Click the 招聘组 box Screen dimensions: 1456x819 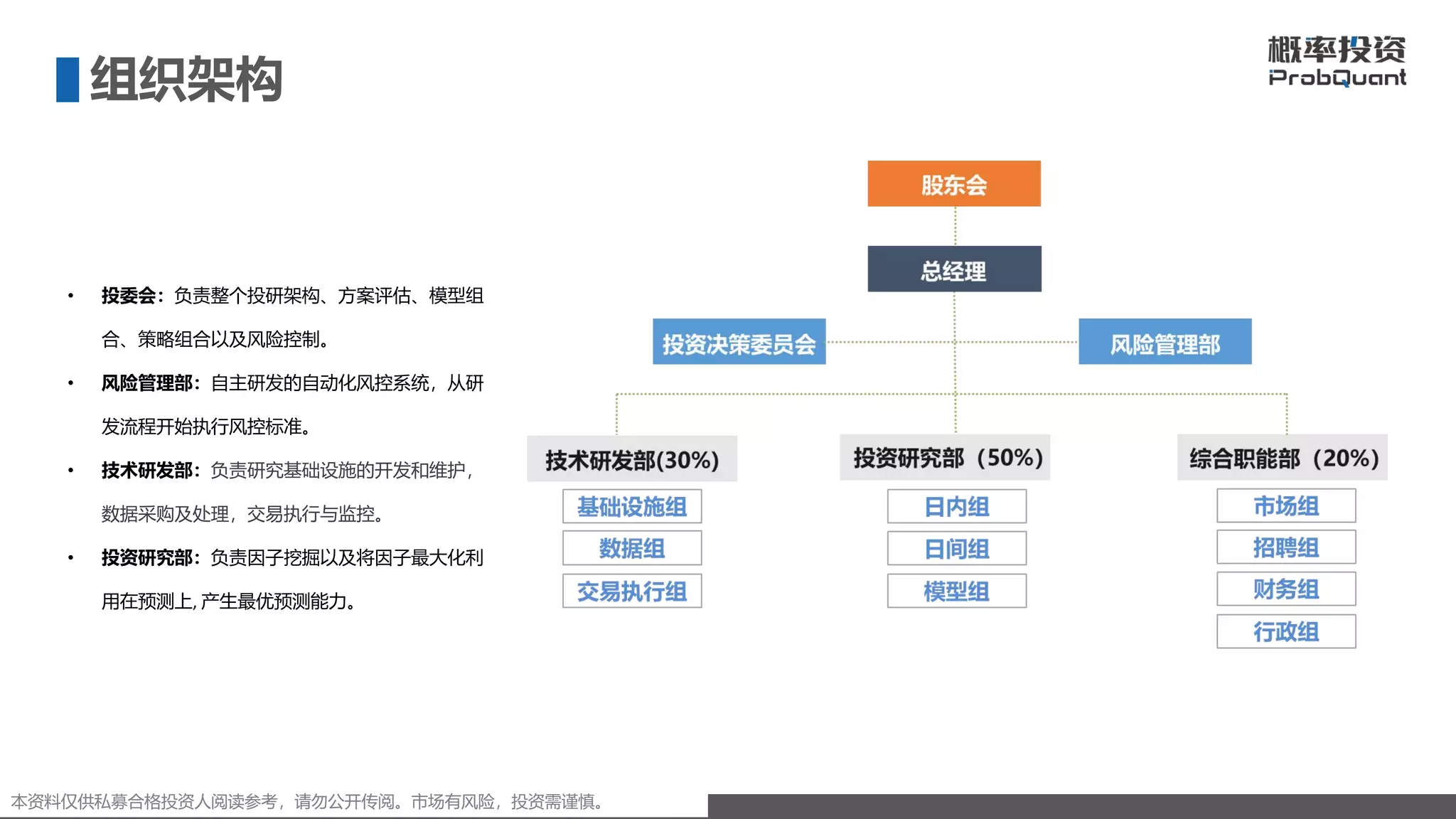click(x=1286, y=547)
